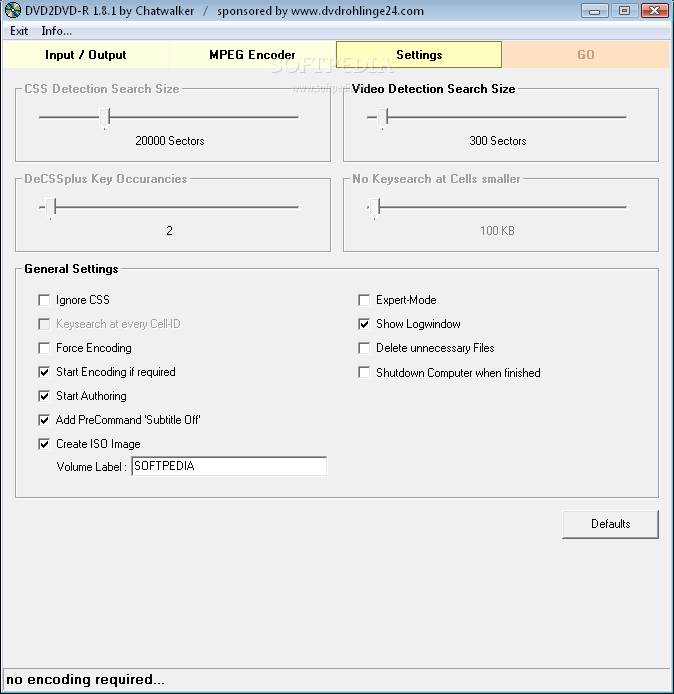Image resolution: width=674 pixels, height=694 pixels.
Task: Switch to the Input / Output tab
Action: point(86,55)
